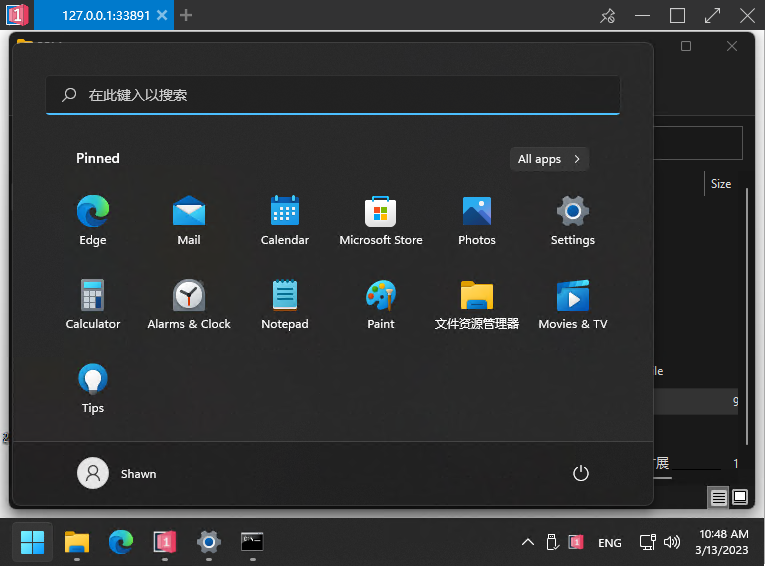The image size is (765, 566).
Task: Switch Explorer to details view icon
Action: pyautogui.click(x=719, y=498)
